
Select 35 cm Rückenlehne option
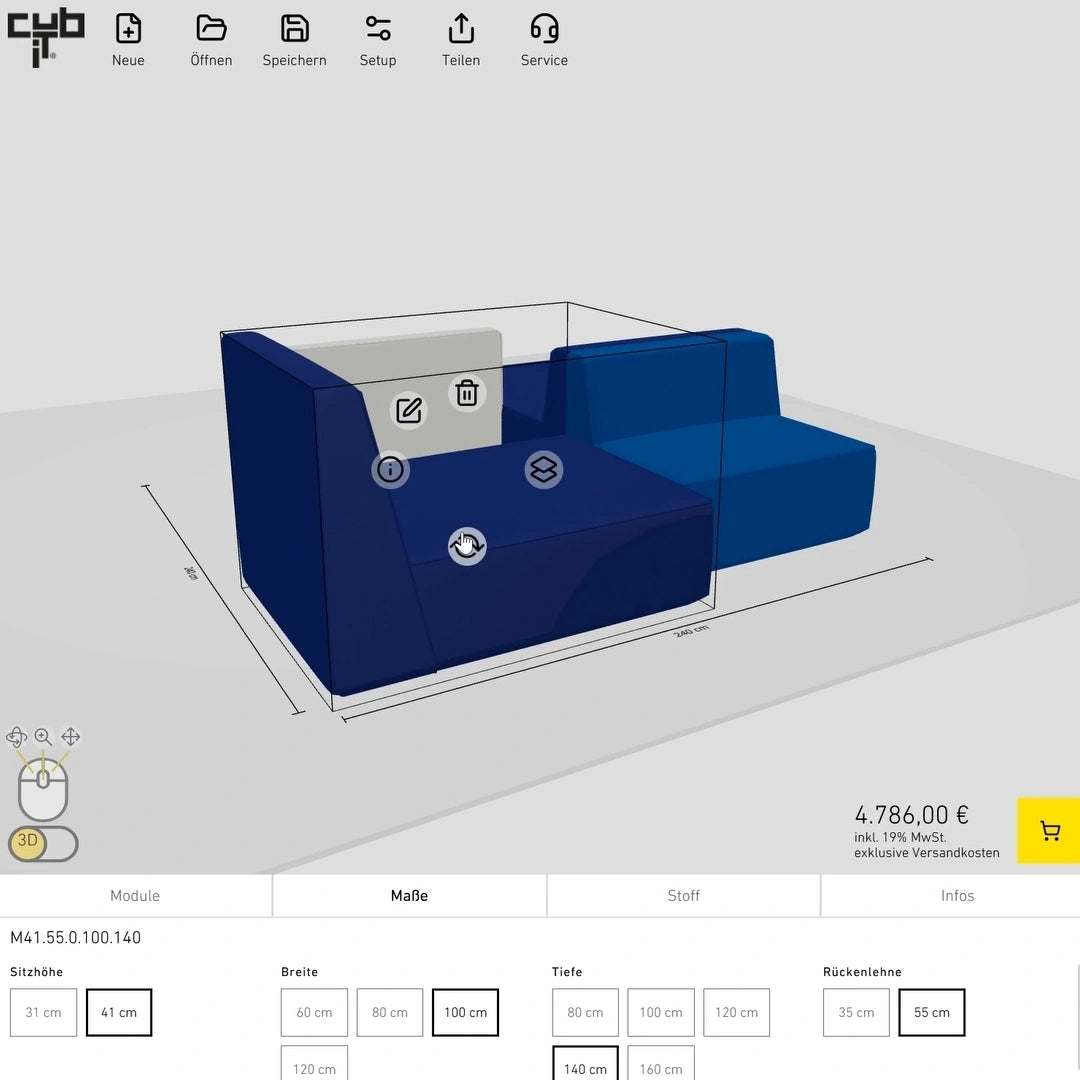point(856,1012)
